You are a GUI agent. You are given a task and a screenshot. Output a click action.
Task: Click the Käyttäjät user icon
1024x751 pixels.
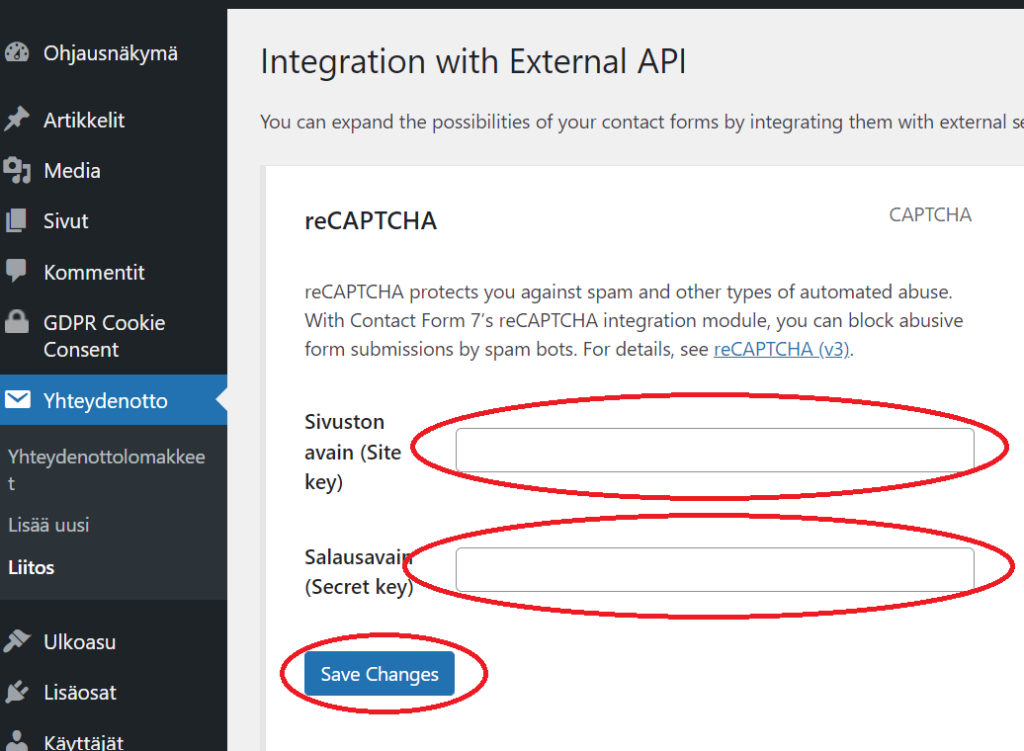[17, 741]
